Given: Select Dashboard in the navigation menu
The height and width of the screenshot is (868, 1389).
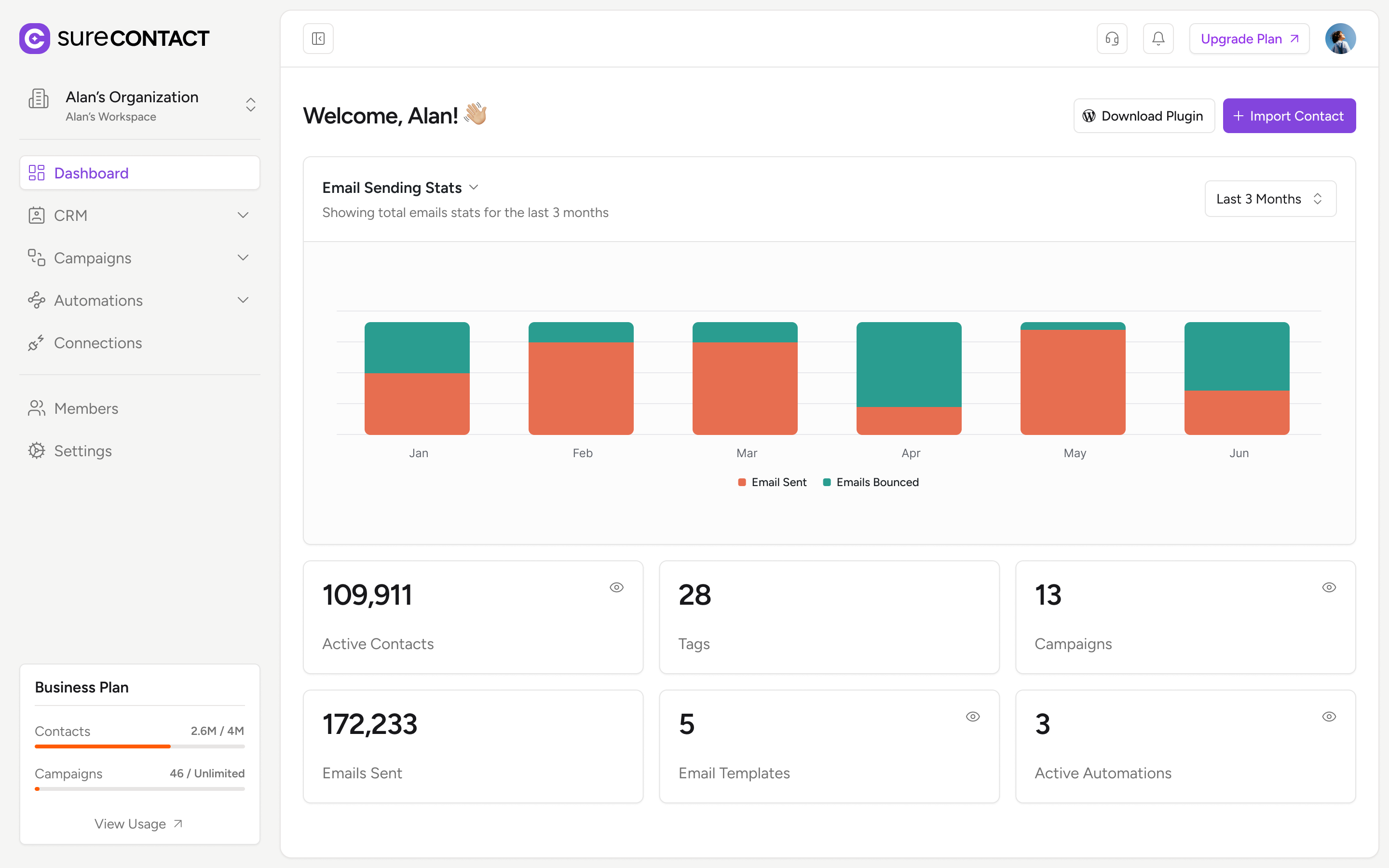Looking at the screenshot, I should click(91, 172).
